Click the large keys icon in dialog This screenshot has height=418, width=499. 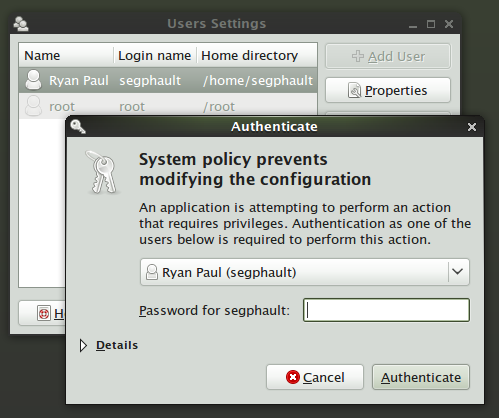click(103, 173)
